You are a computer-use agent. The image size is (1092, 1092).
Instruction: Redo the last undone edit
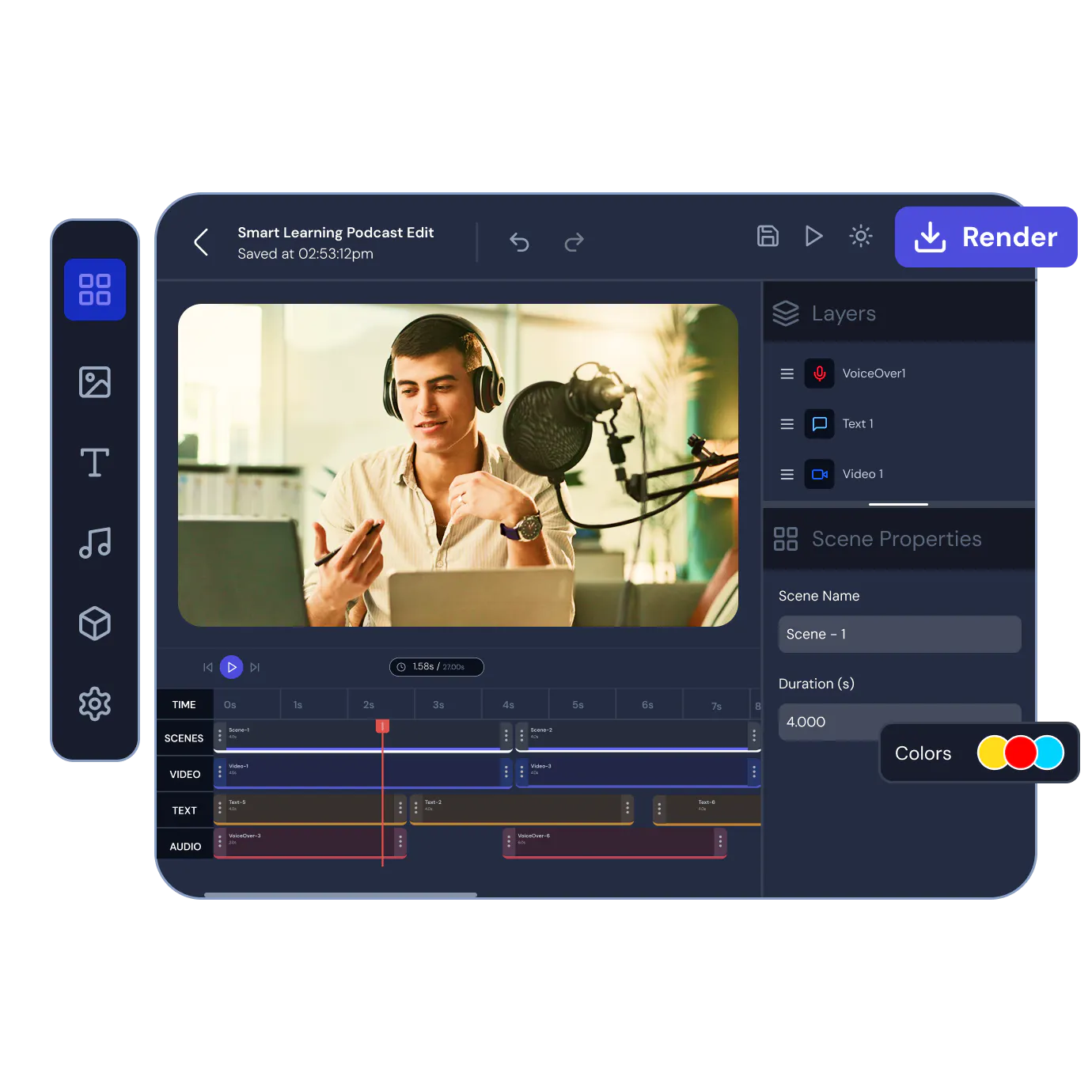(574, 241)
